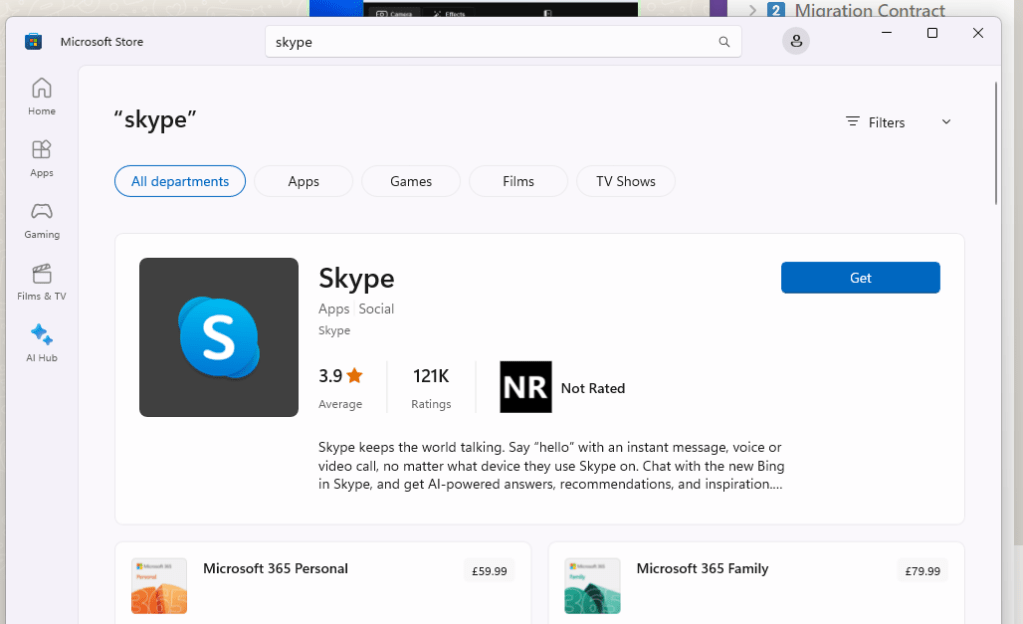The image size is (1023, 624).
Task: Open the Apps section in the sidebar
Action: [42, 159]
